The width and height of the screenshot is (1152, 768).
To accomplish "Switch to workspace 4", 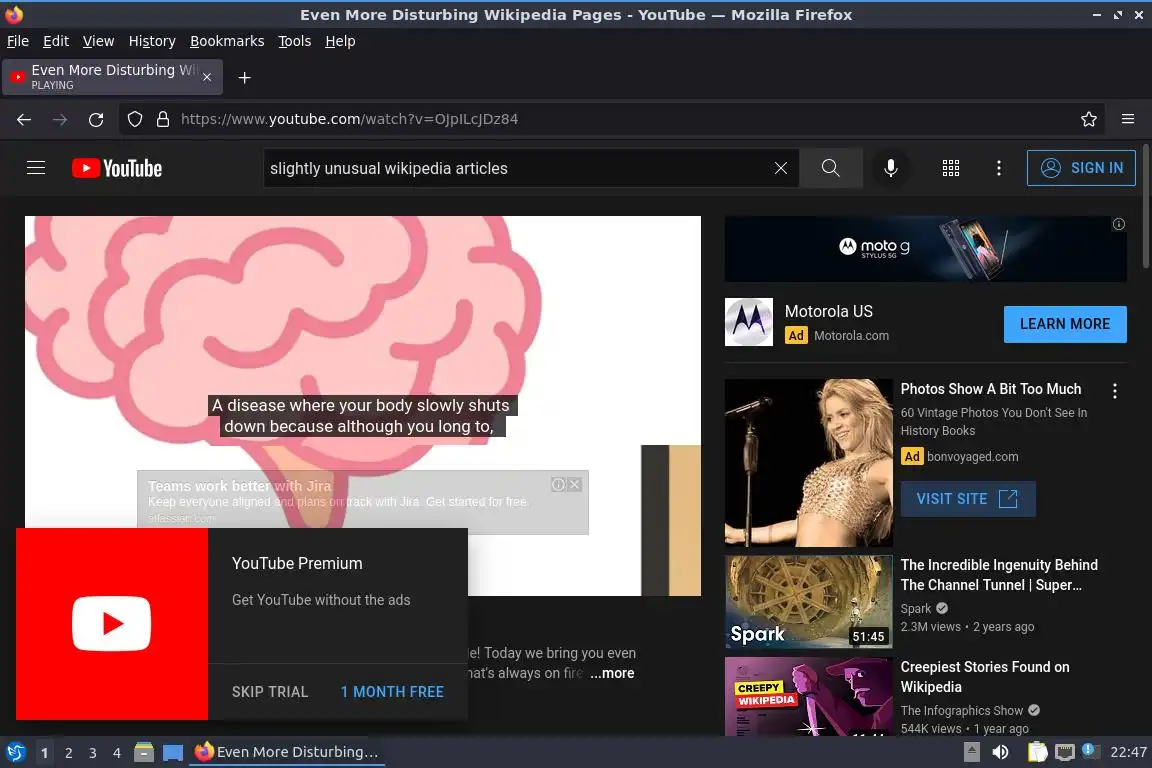I will (x=117, y=753).
